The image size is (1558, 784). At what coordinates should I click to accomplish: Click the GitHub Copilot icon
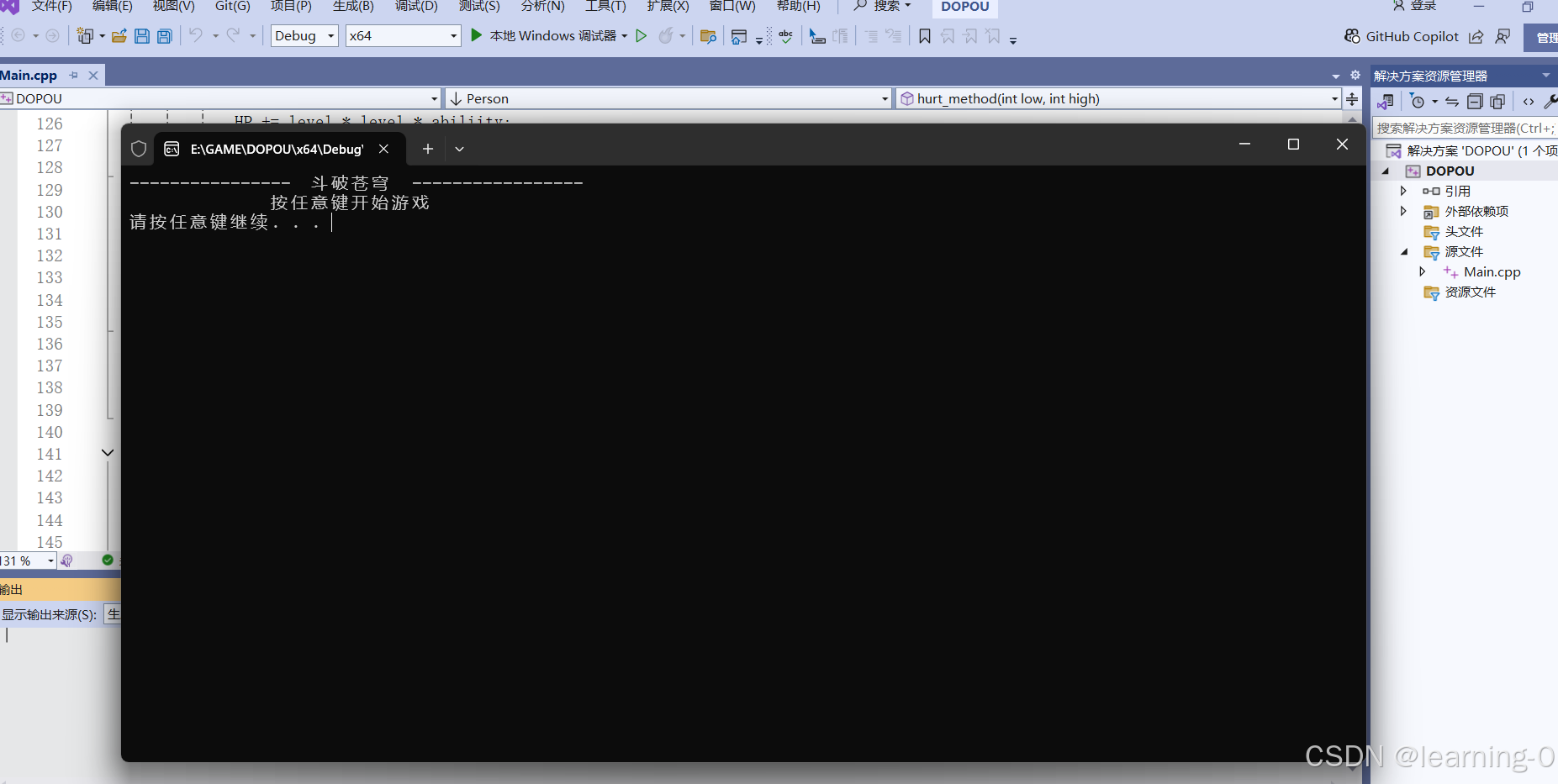pos(1352,36)
